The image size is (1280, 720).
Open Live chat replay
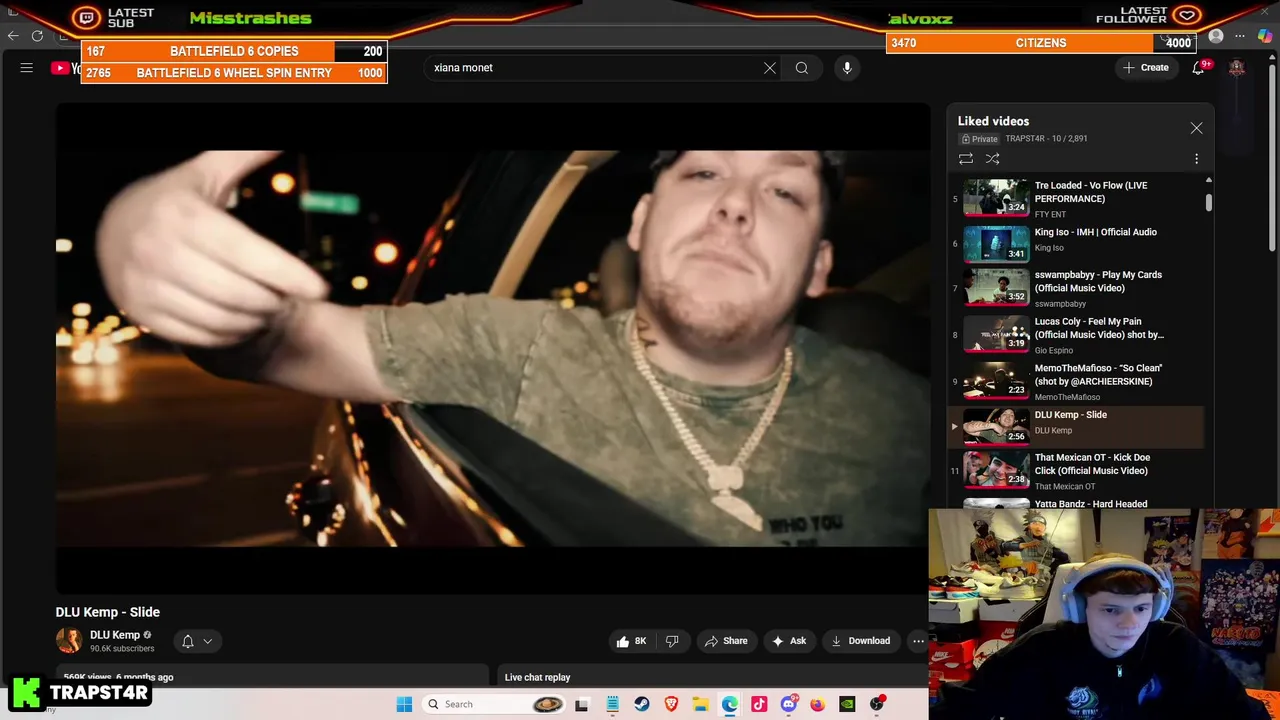538,677
